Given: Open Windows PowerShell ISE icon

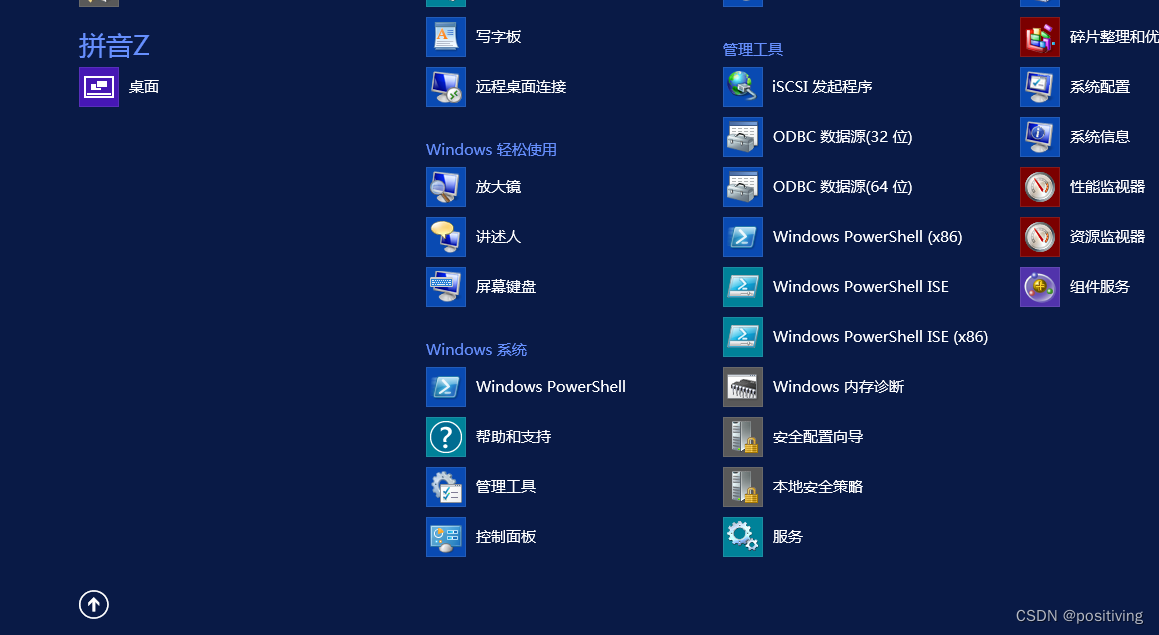Looking at the screenshot, I should (x=743, y=287).
